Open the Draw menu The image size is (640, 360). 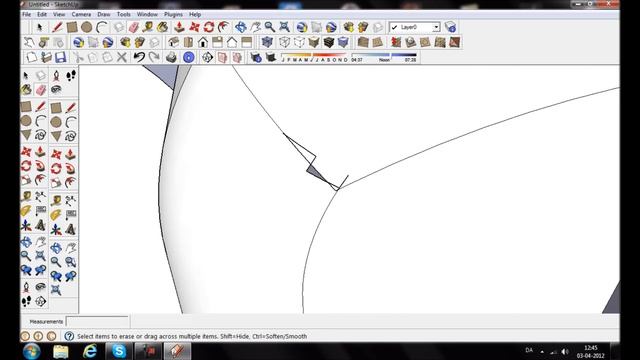pos(104,14)
